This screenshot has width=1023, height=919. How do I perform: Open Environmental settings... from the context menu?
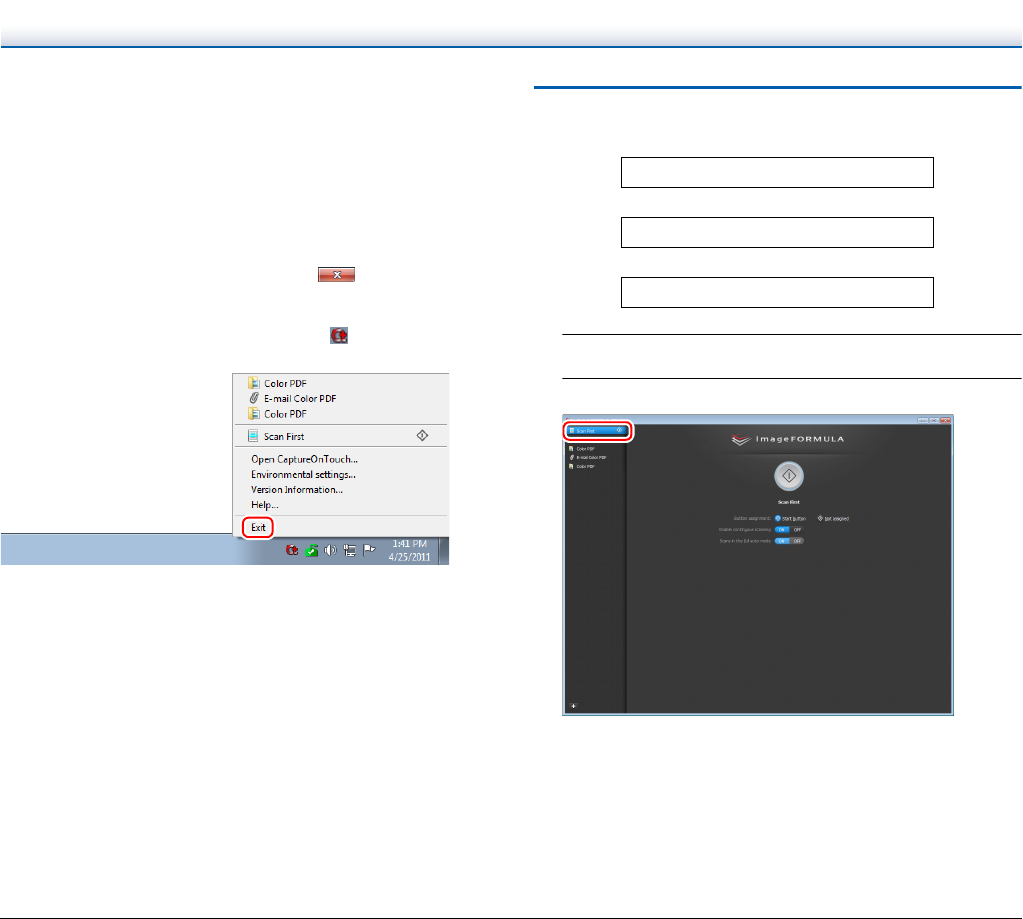click(x=303, y=474)
